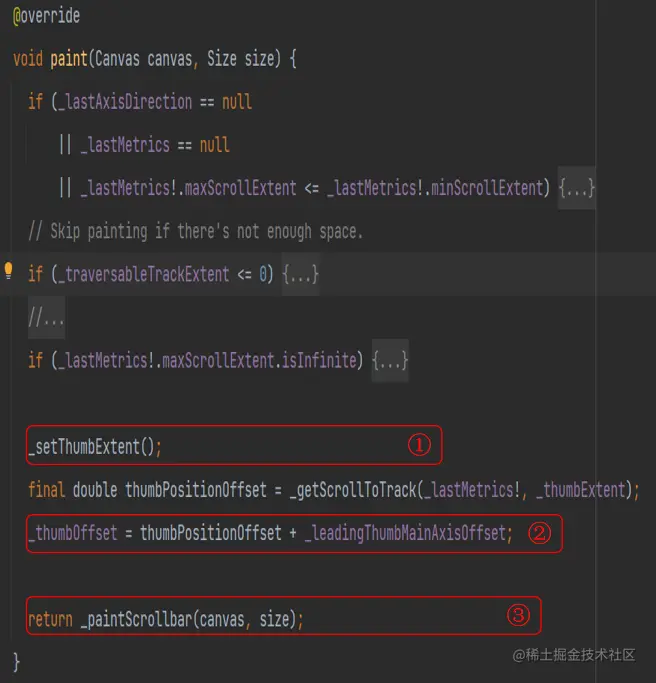656x683 pixels.
Task: Click the circled number 1 marker
Action: (419, 446)
